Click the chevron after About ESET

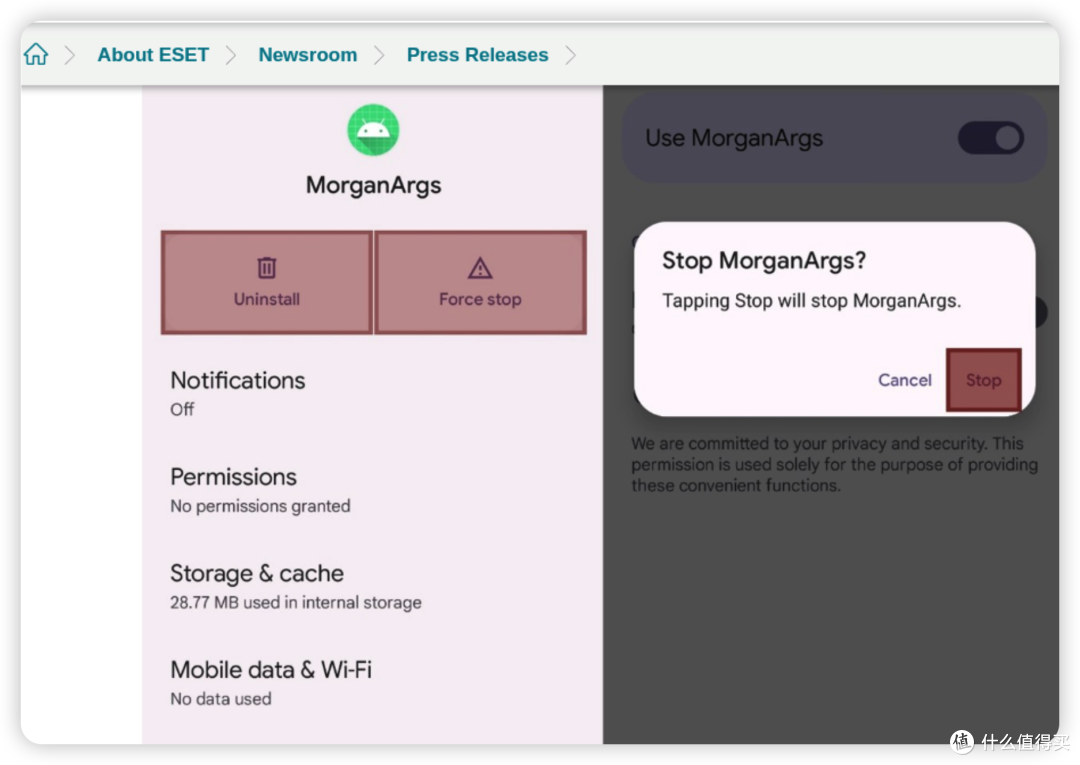point(231,55)
